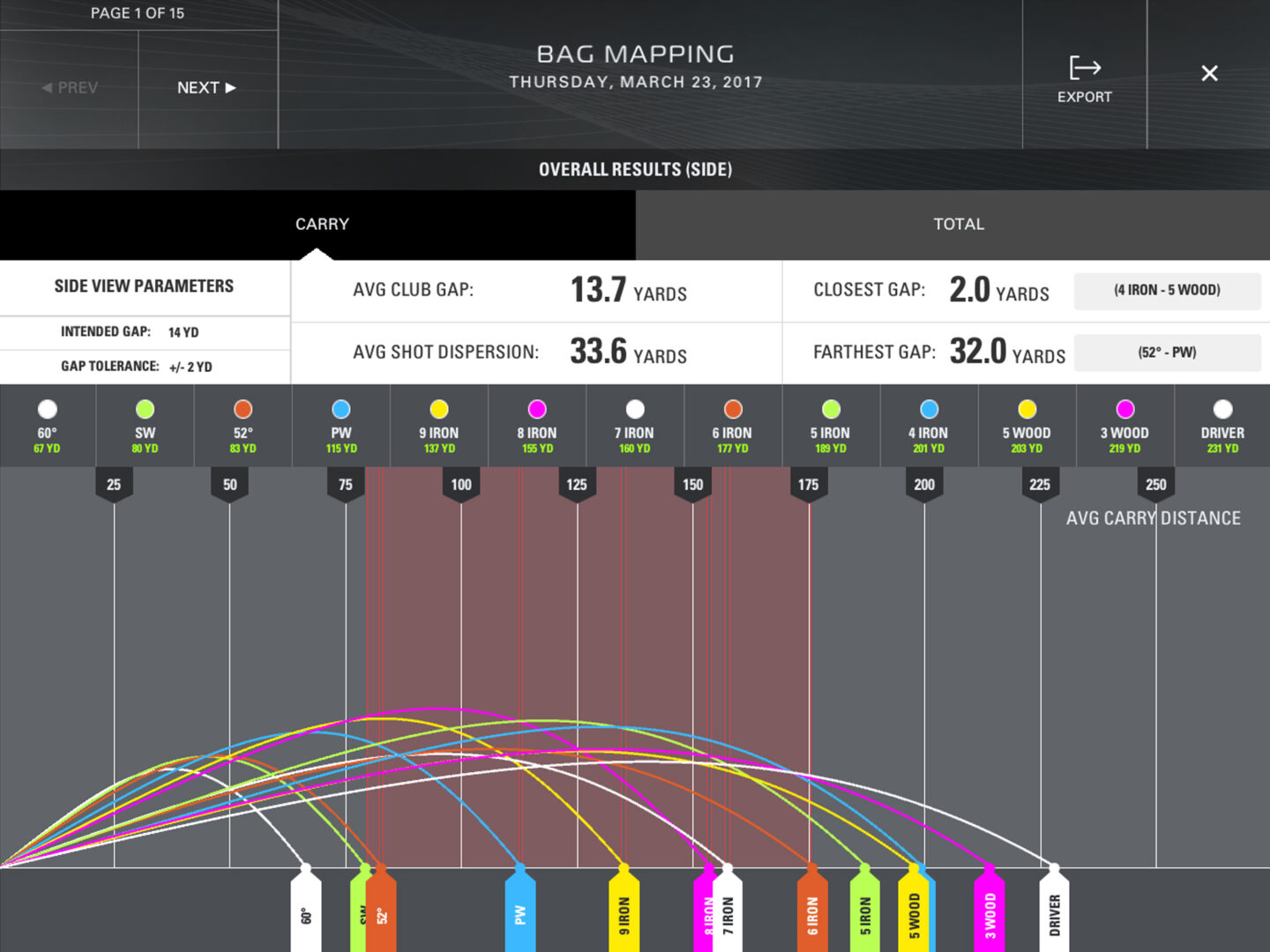This screenshot has height=952, width=1270.
Task: Switch to the Carry tab
Action: click(317, 224)
